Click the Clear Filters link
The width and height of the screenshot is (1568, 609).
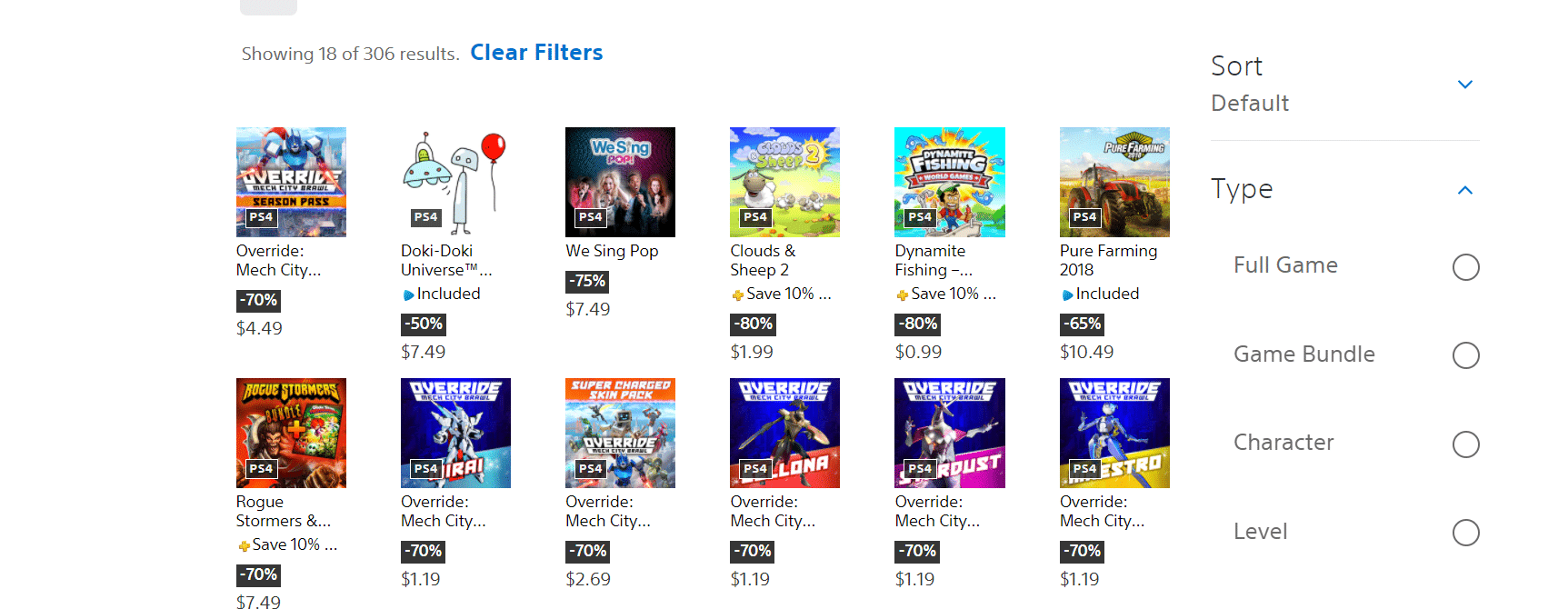coord(536,53)
